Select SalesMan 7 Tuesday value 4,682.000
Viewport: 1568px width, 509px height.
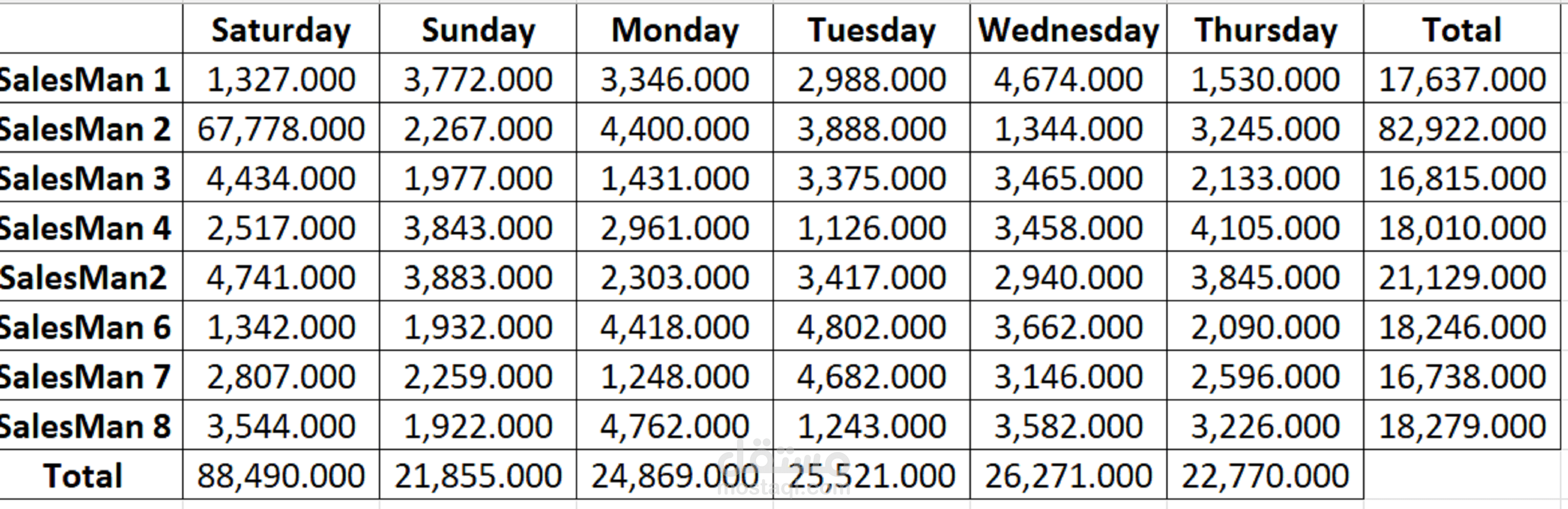[x=872, y=376]
